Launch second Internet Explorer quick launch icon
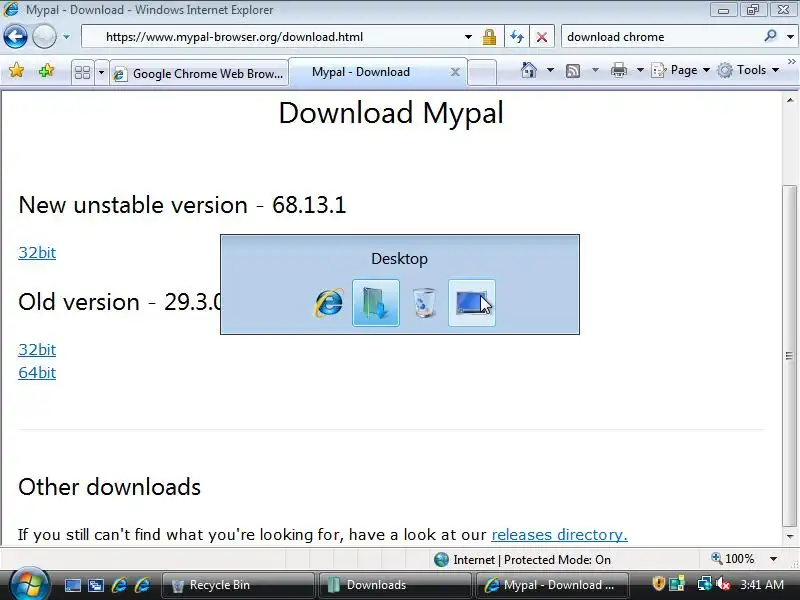This screenshot has height=600, width=800. pyautogui.click(x=142, y=585)
